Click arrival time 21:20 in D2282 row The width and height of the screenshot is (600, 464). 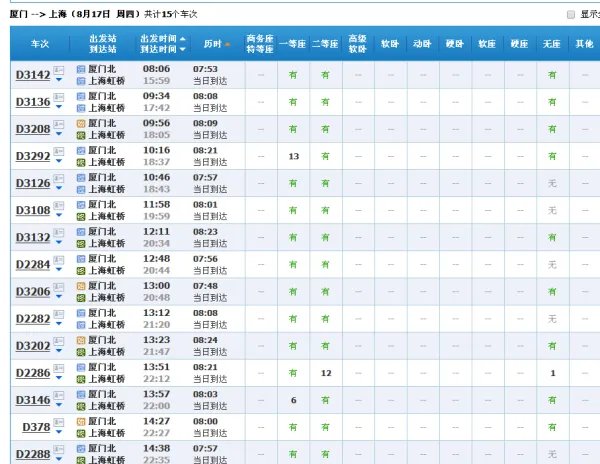pyautogui.click(x=157, y=325)
